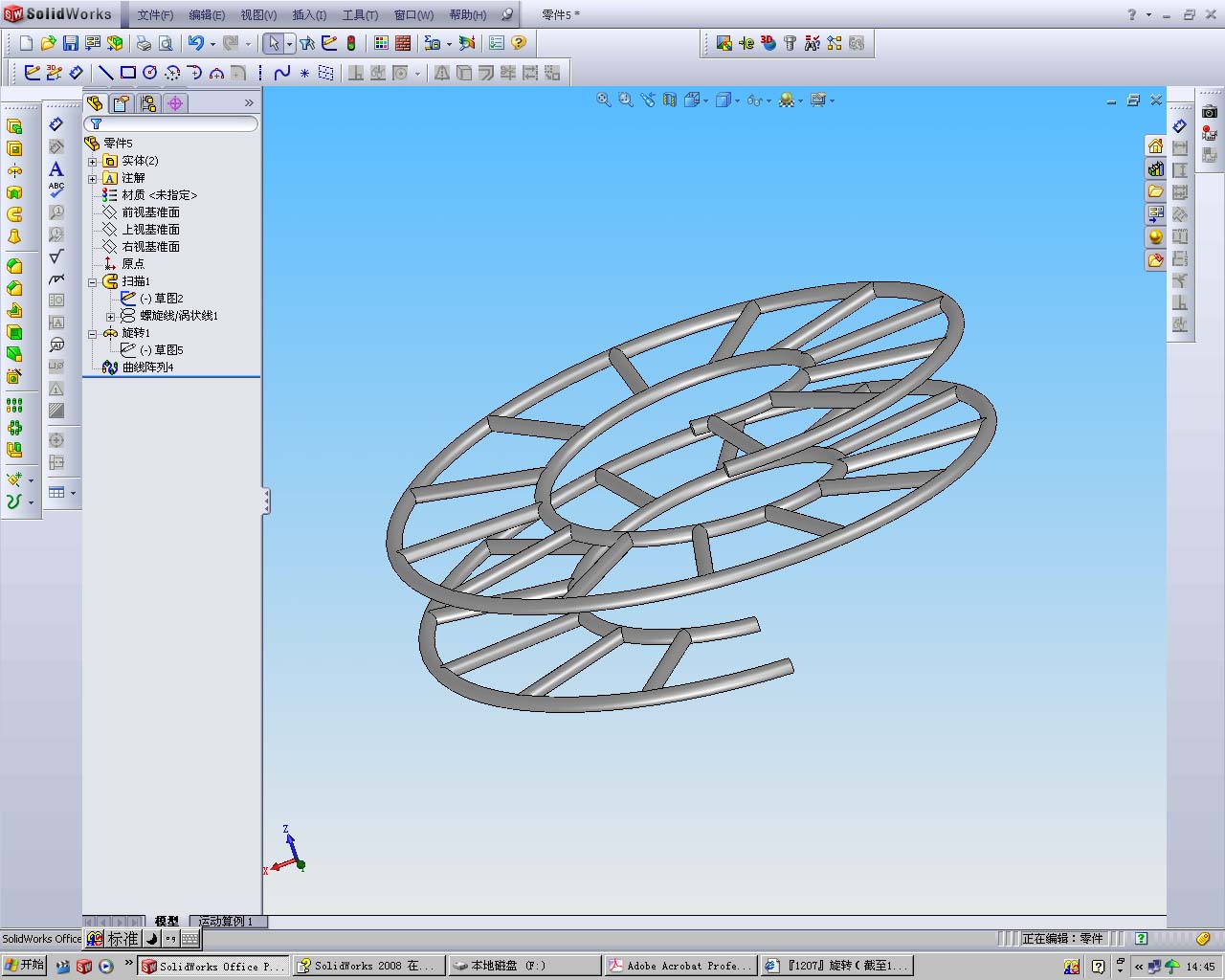Select the Point sketch tool

pos(304,73)
